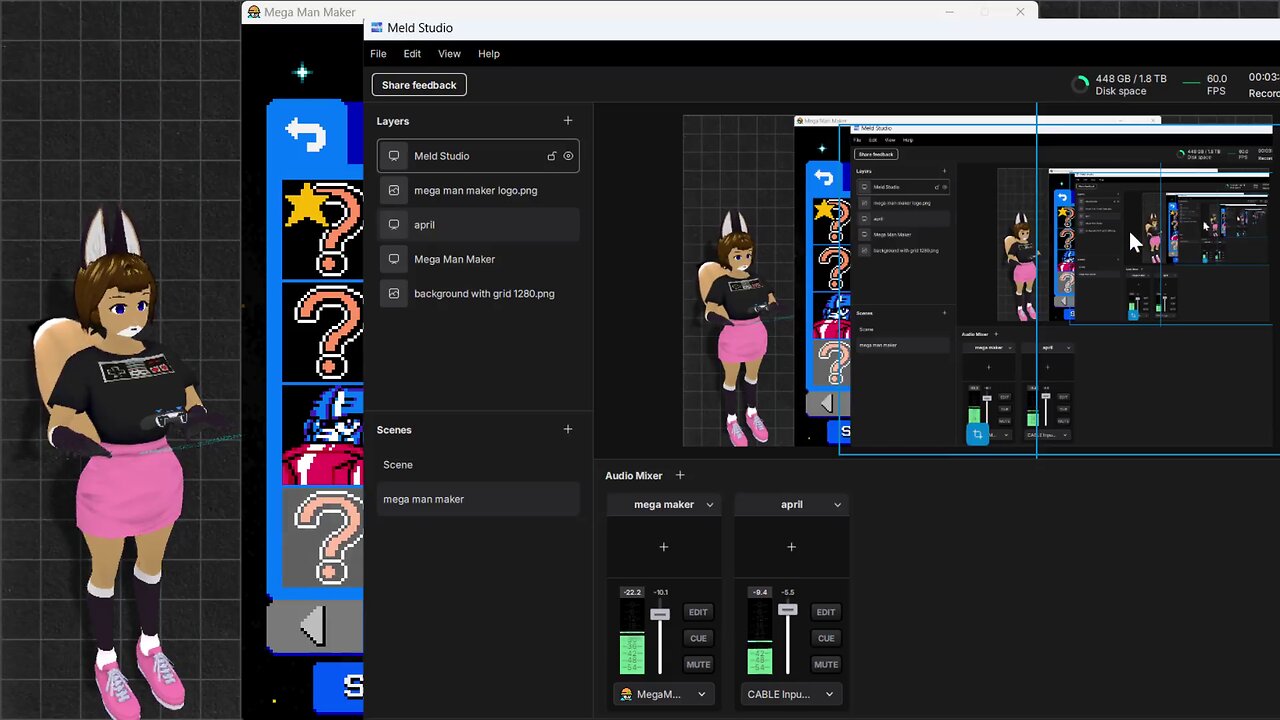Mute the april audio track
This screenshot has width=1280, height=720.
[826, 664]
